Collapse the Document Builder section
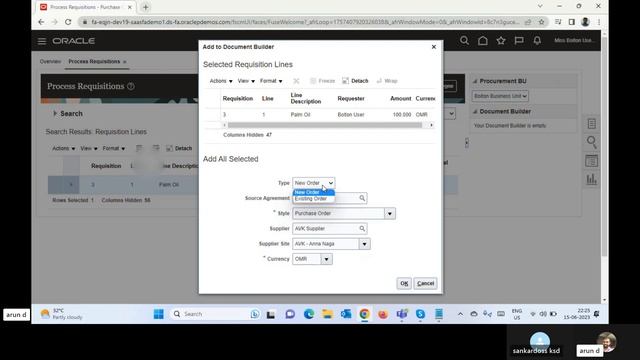 (x=475, y=111)
